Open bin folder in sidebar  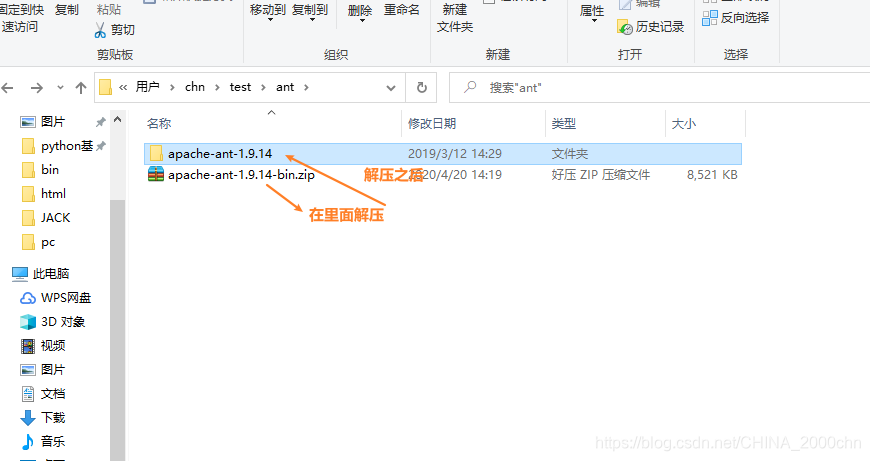(x=49, y=170)
